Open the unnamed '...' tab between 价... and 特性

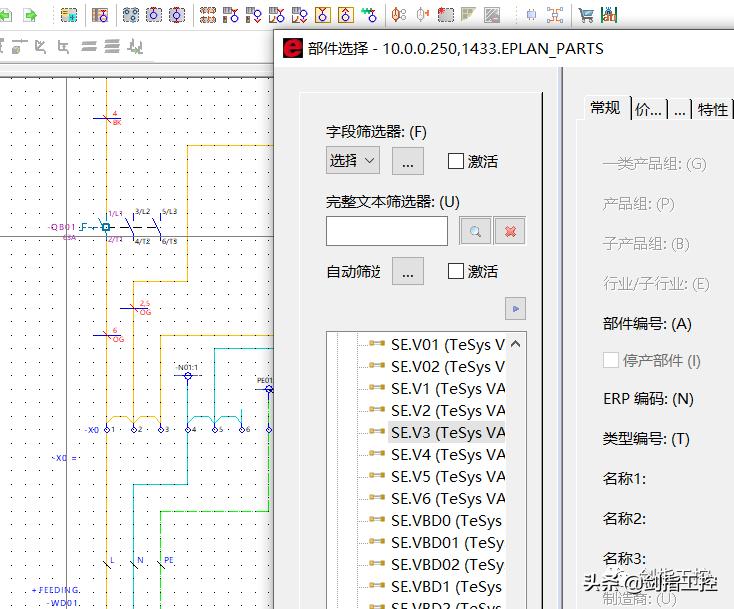pyautogui.click(x=680, y=110)
